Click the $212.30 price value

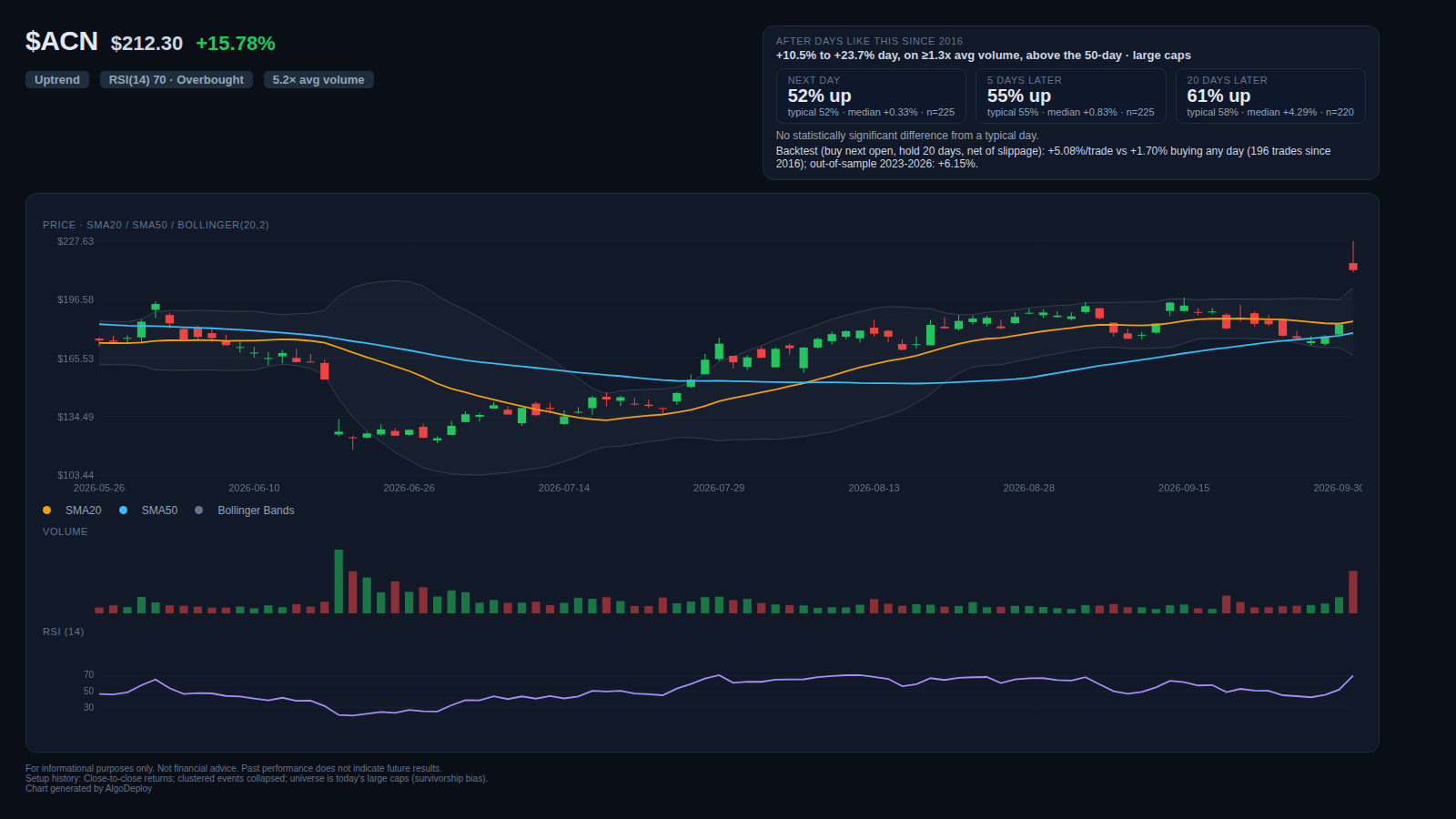click(x=147, y=44)
